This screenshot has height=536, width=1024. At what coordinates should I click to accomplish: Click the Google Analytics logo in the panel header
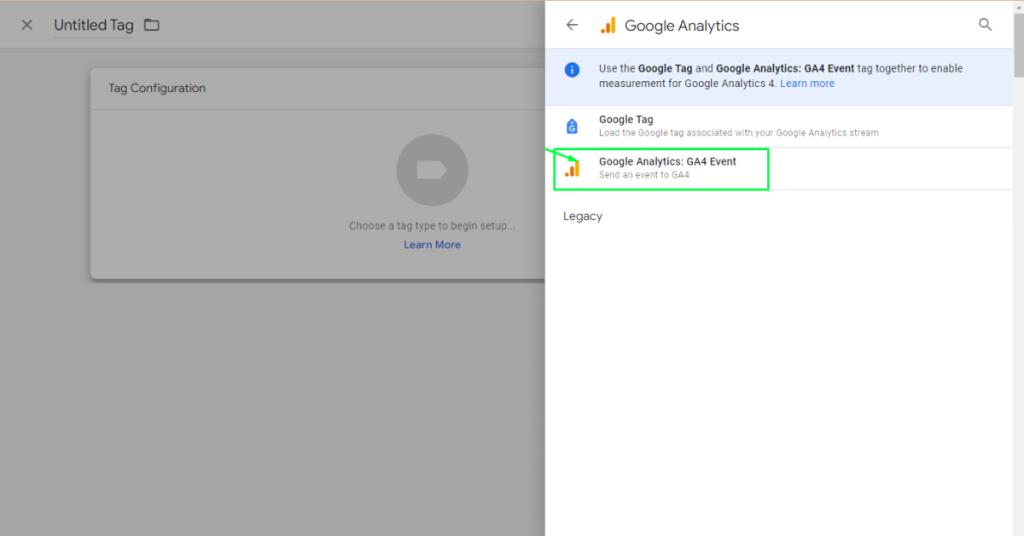607,25
